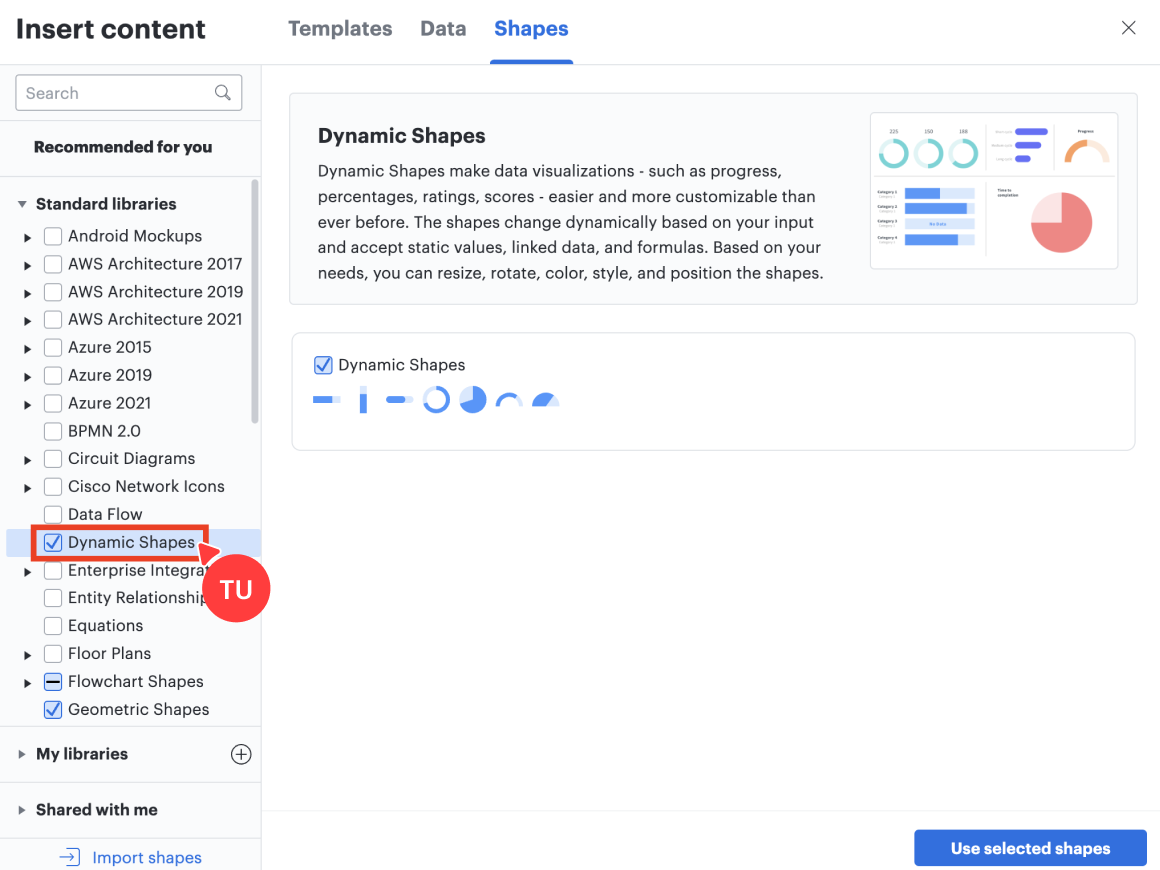1160x870 pixels.
Task: Click the Use selected shapes button
Action: [x=1030, y=848]
